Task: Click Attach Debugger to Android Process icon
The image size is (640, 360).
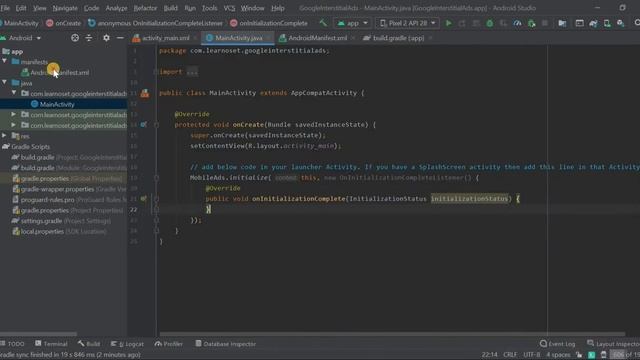Action: [531, 23]
